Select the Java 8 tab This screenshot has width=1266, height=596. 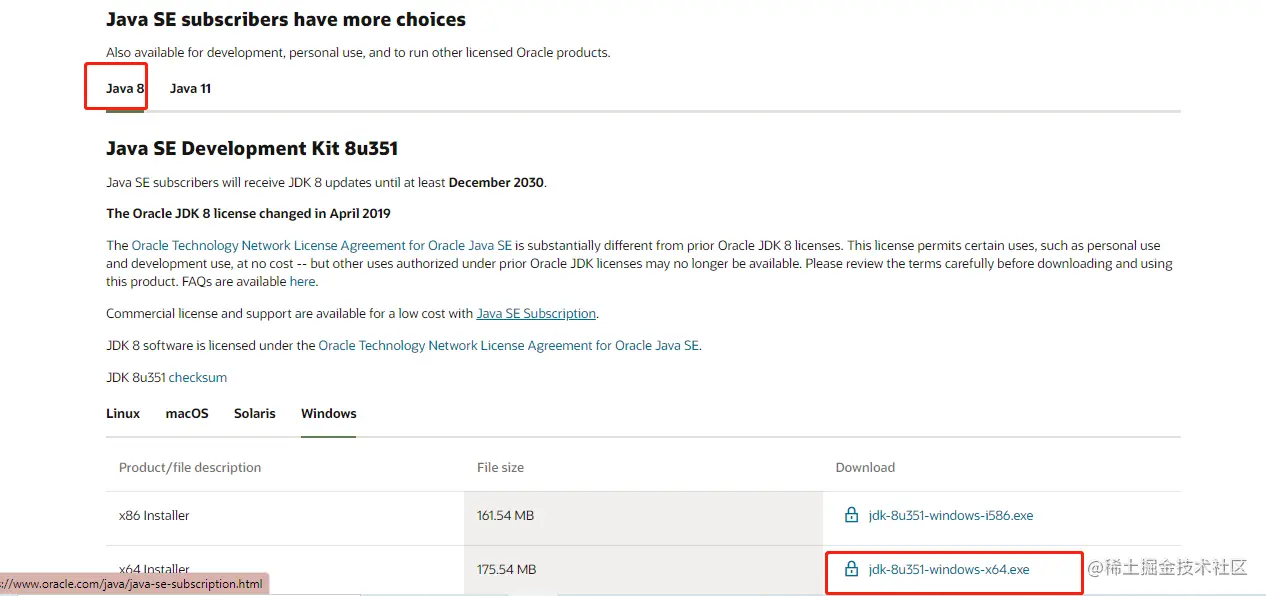pos(125,88)
